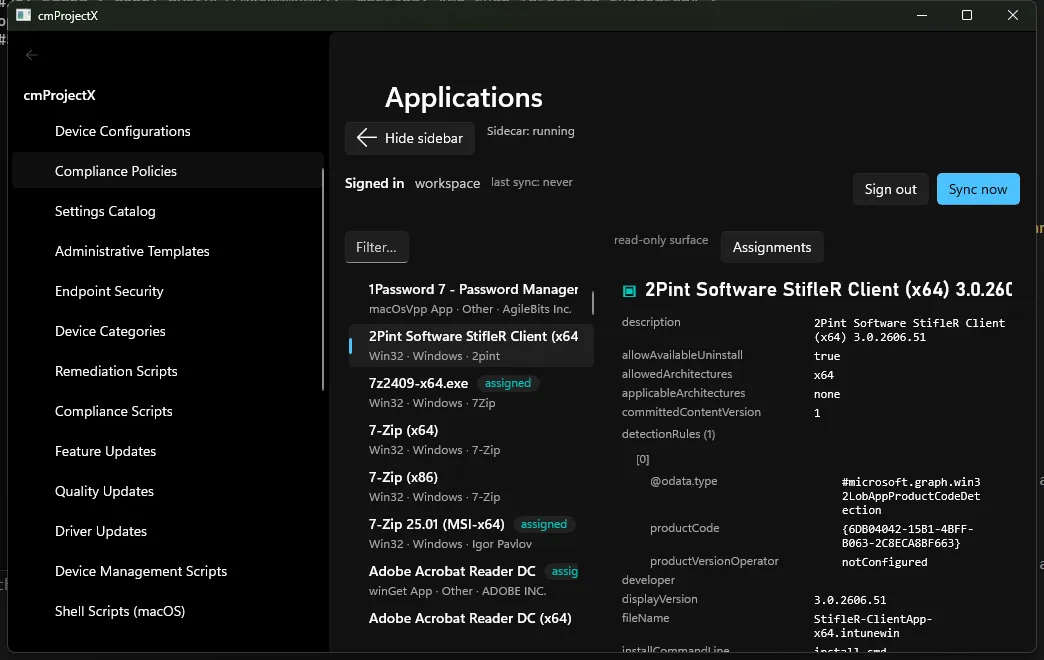Click the productCode GUID value
Viewport: 1044px width, 660px height.
coord(908,536)
